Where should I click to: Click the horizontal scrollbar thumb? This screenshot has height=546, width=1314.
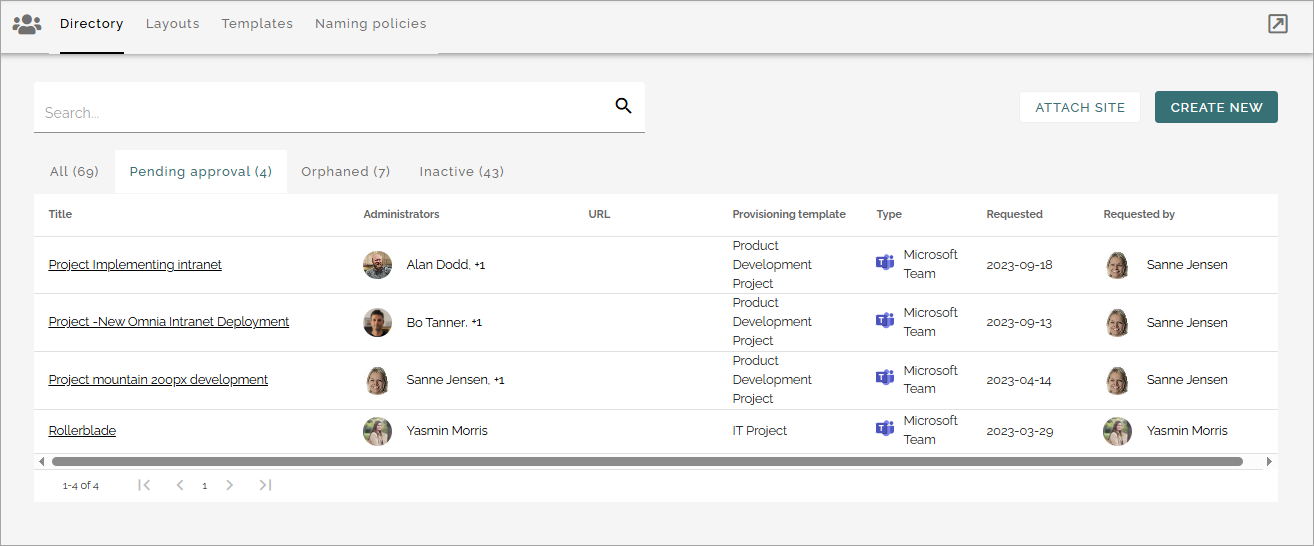647,462
